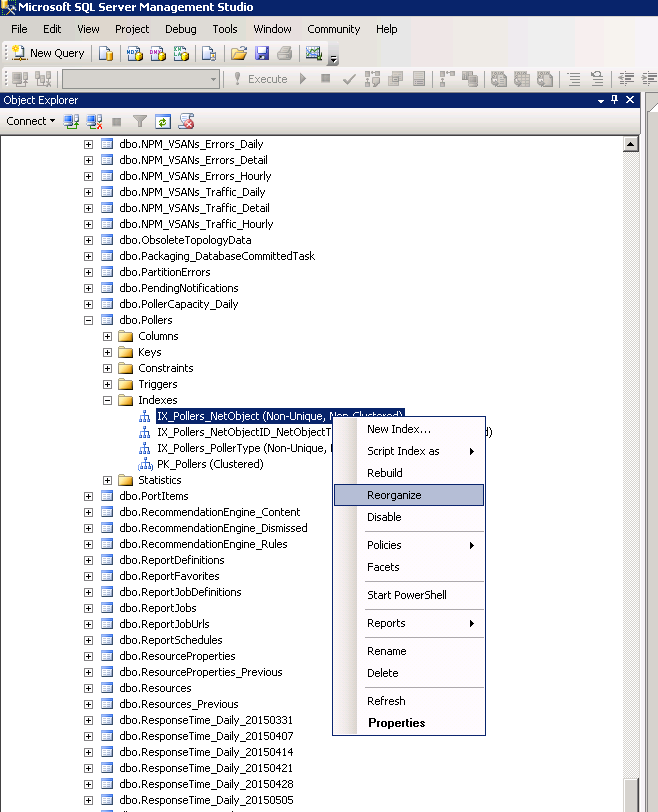Click the Save floppy disk icon
Viewport: 658px width, 812px height.
[262, 53]
